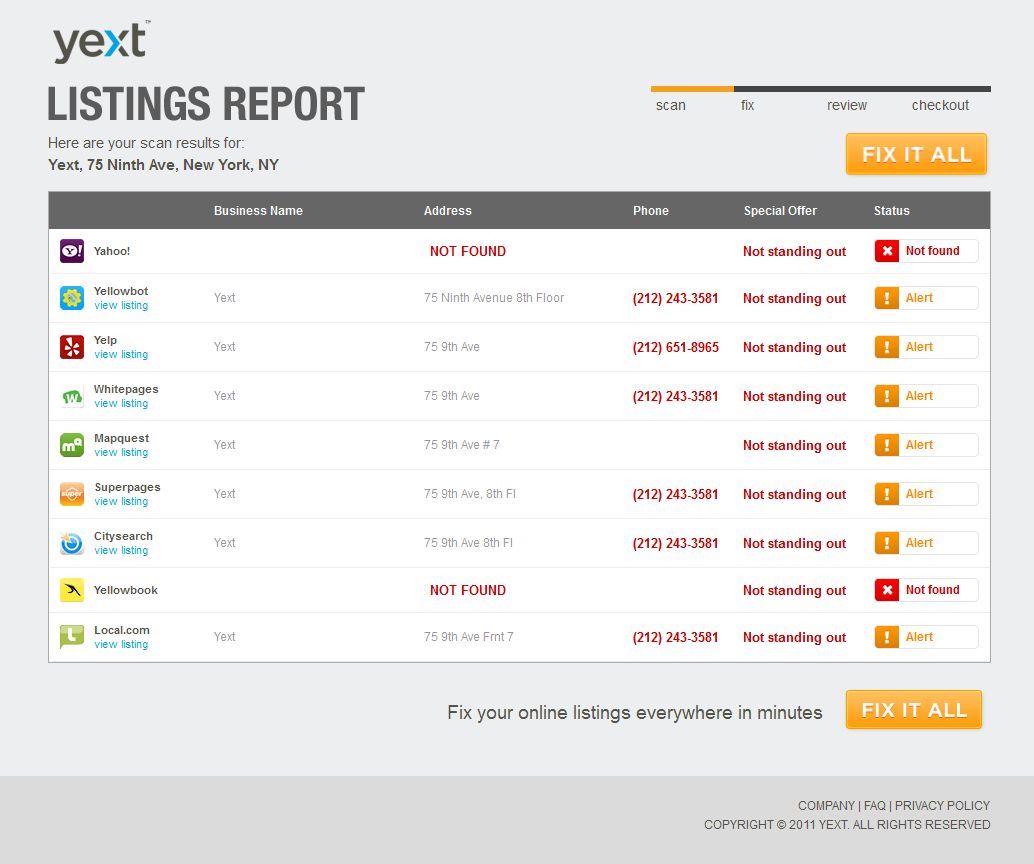Click the Alert status label for Superpages
This screenshot has width=1034, height=864.
[919, 494]
